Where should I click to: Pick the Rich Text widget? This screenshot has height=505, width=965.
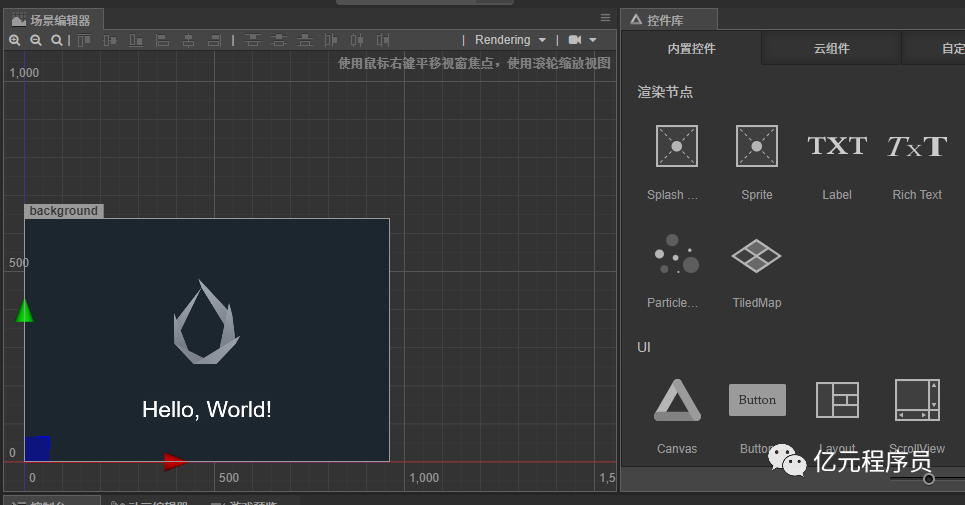tap(917, 162)
